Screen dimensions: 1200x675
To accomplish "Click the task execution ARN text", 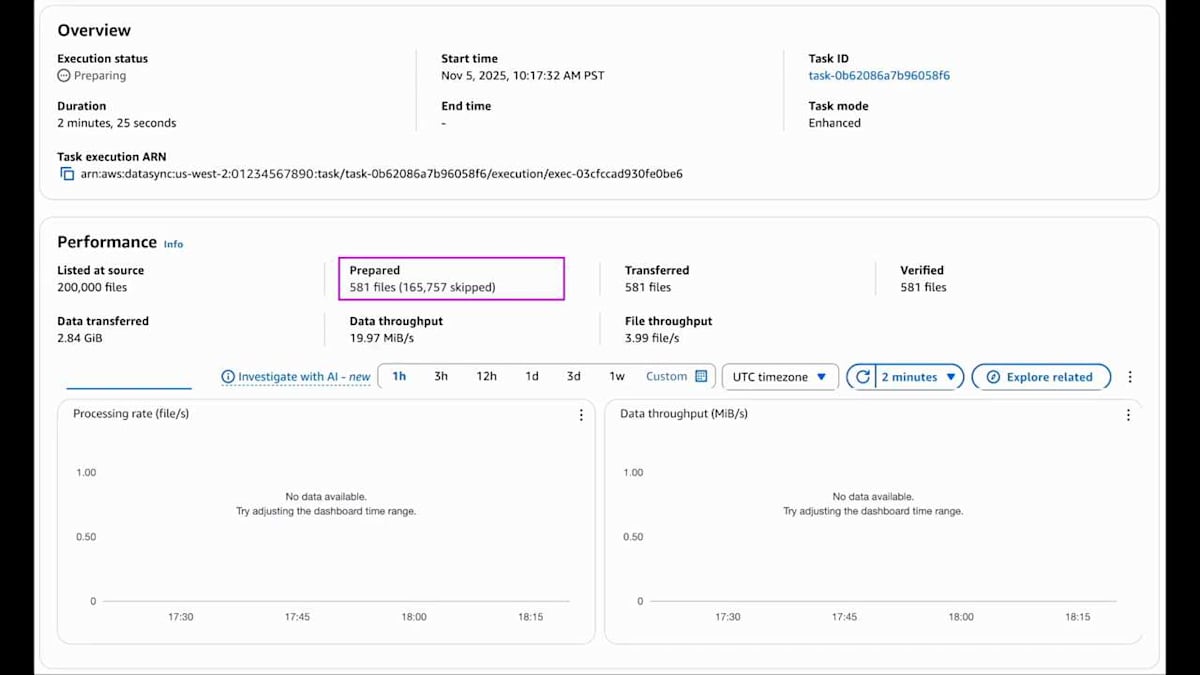I will [382, 174].
